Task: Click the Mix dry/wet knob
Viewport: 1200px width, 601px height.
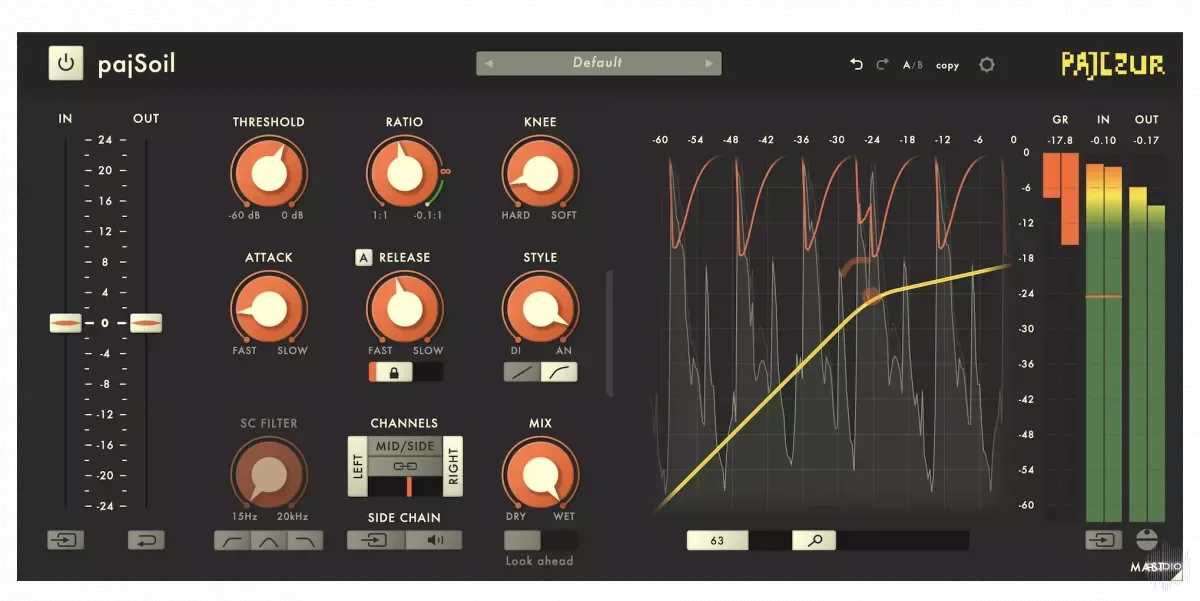Action: [x=539, y=474]
